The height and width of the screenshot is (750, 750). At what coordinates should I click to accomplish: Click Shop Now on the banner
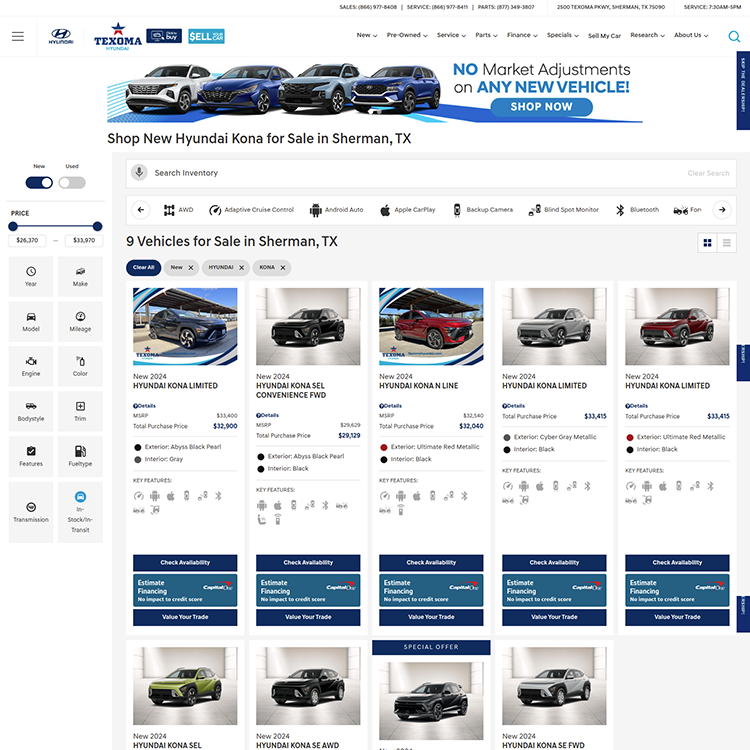[541, 107]
